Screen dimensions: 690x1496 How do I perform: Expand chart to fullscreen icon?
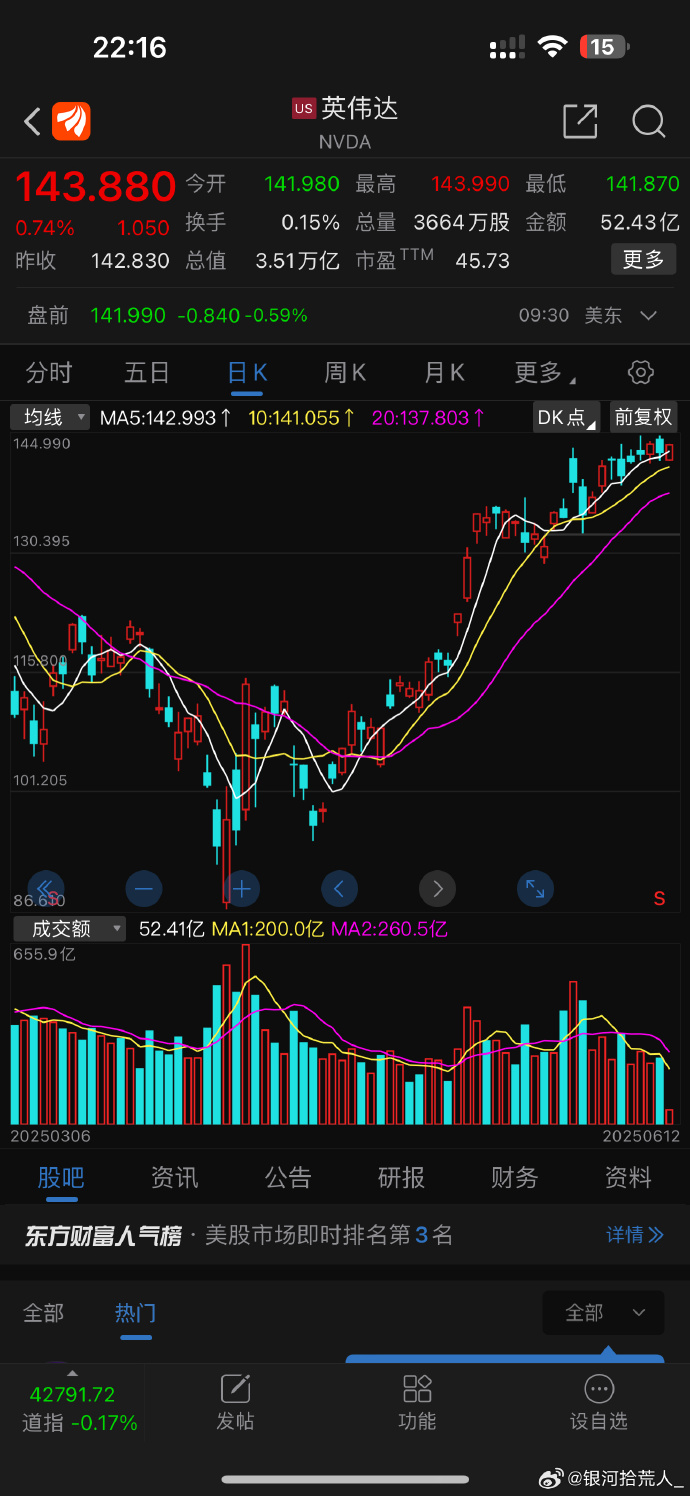[535, 888]
